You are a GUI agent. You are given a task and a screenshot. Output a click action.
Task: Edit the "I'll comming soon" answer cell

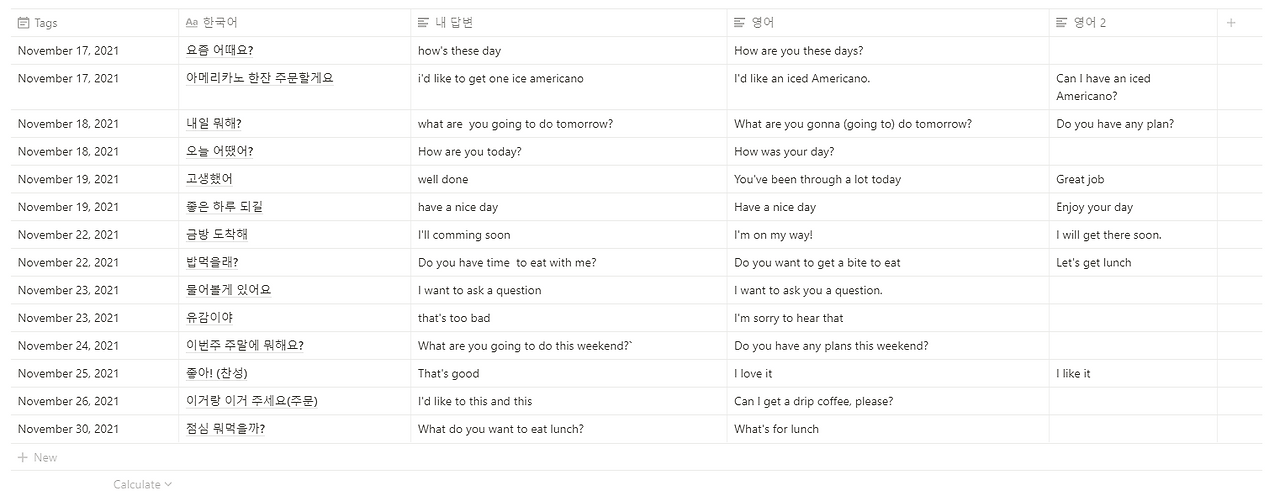click(x=569, y=236)
